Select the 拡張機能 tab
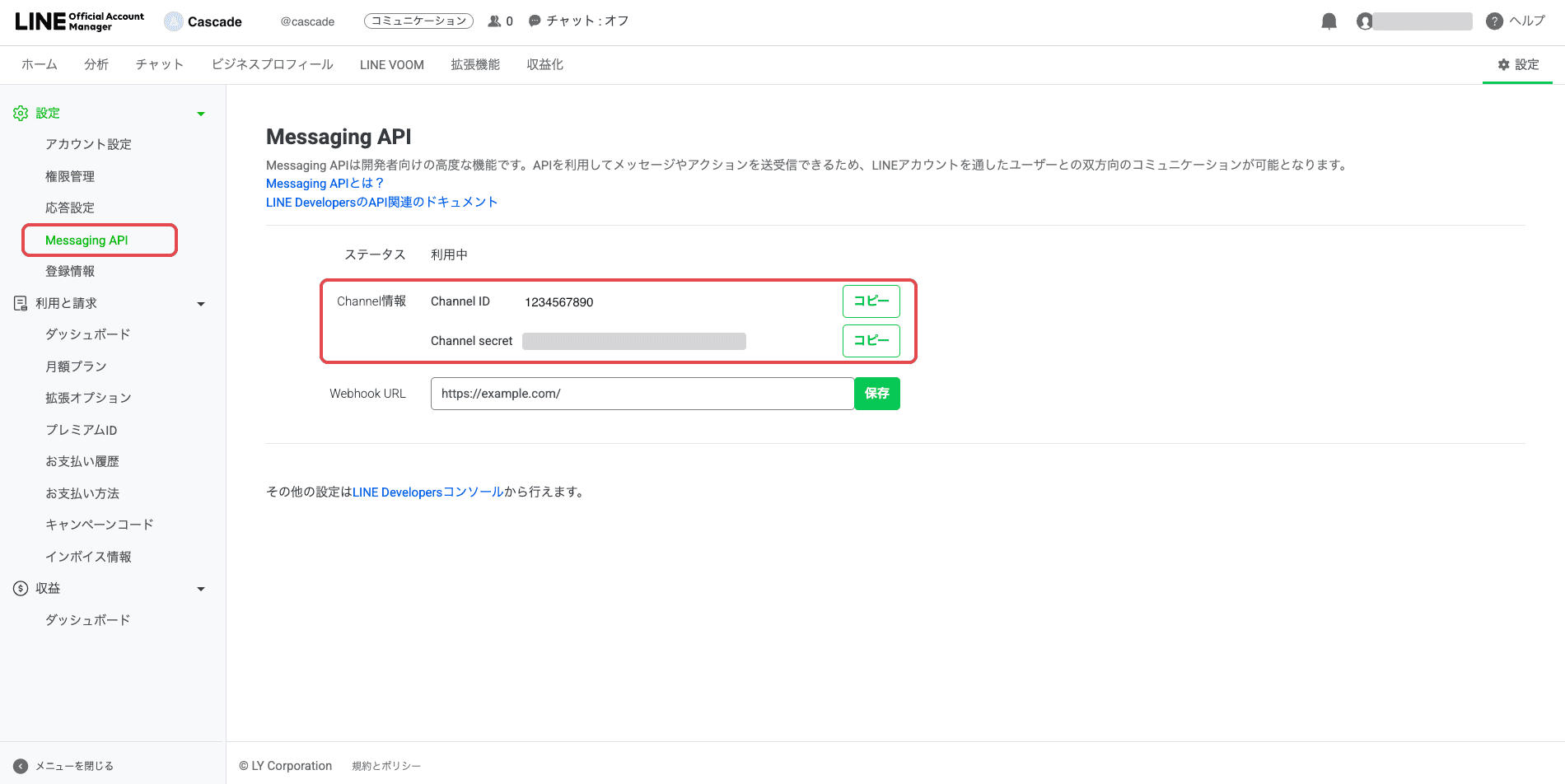The image size is (1565, 784). pos(475,64)
